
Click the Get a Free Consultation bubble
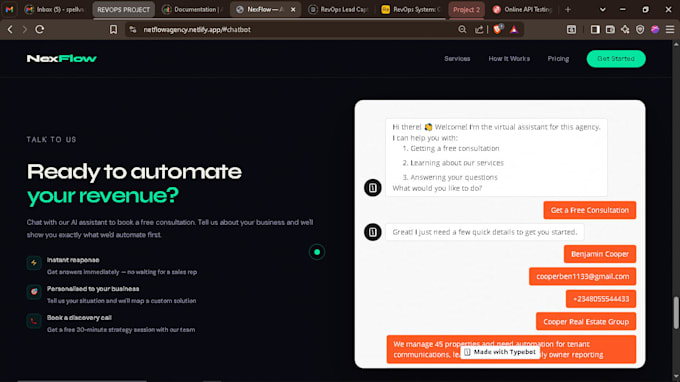[x=589, y=210]
